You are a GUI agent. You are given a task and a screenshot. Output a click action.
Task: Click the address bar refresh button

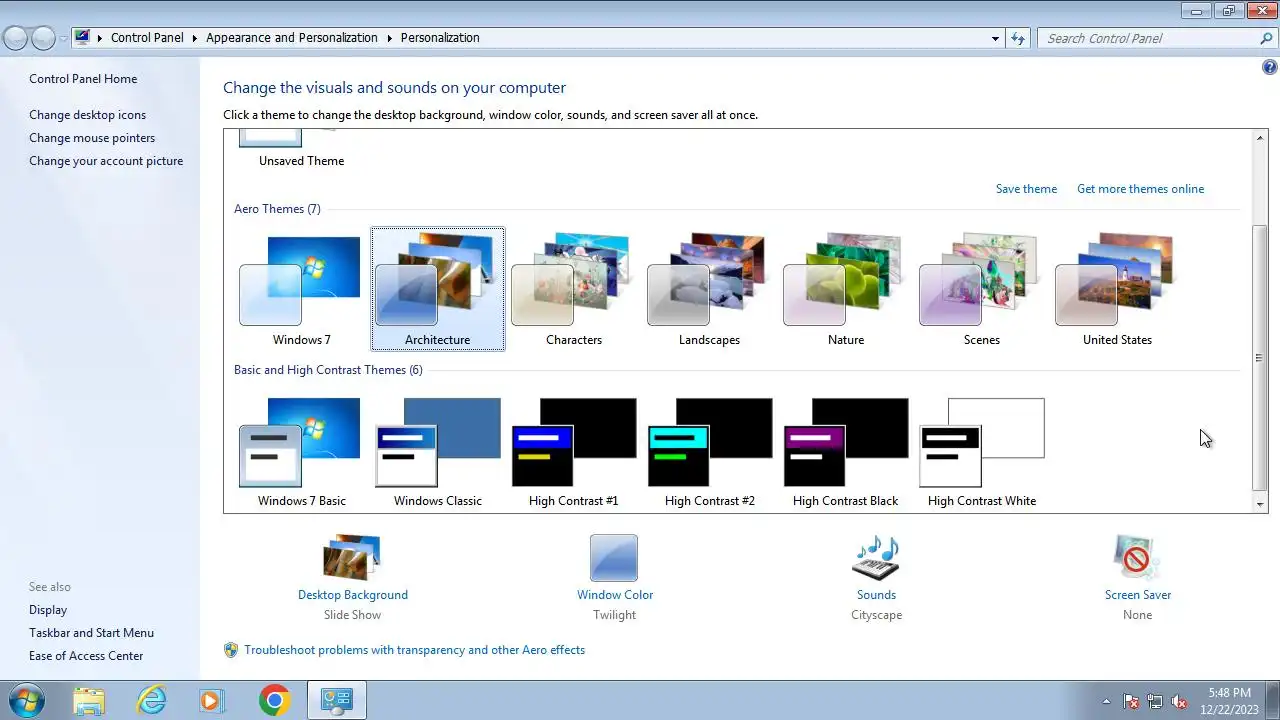point(1018,38)
